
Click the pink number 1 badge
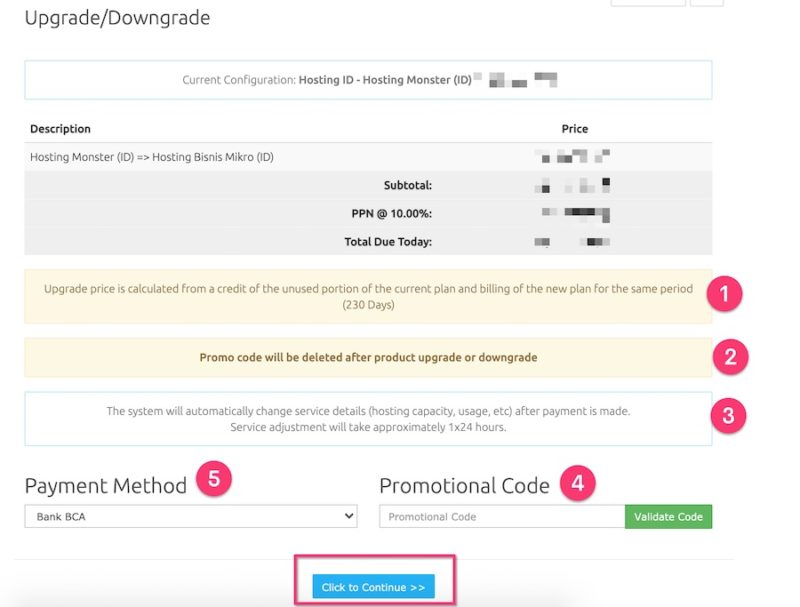(x=724, y=294)
